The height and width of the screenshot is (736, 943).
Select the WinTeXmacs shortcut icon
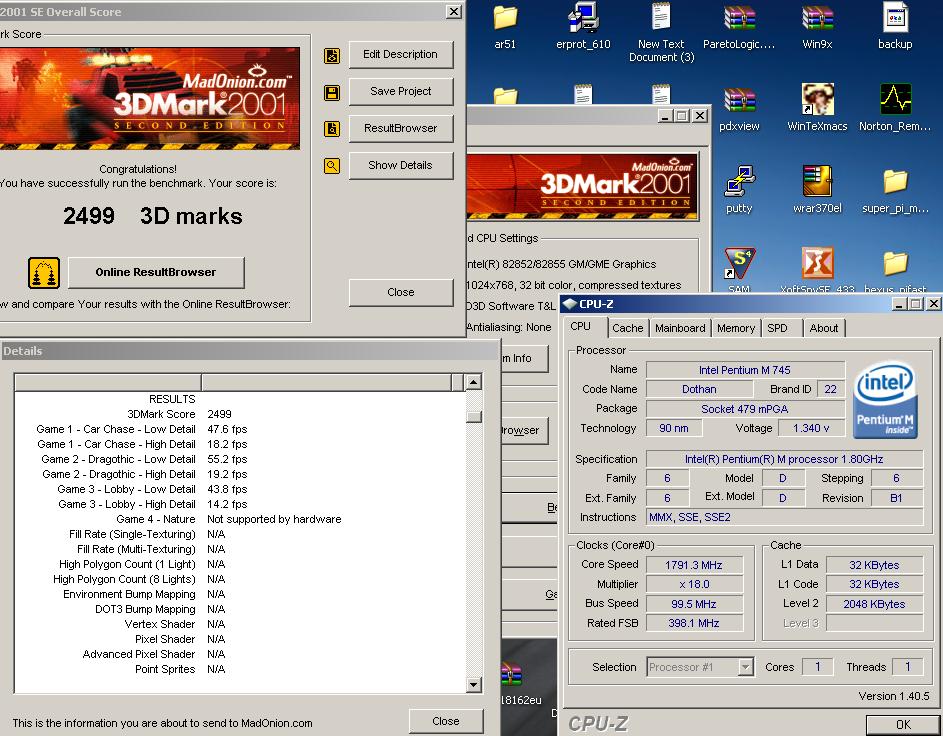click(x=817, y=99)
